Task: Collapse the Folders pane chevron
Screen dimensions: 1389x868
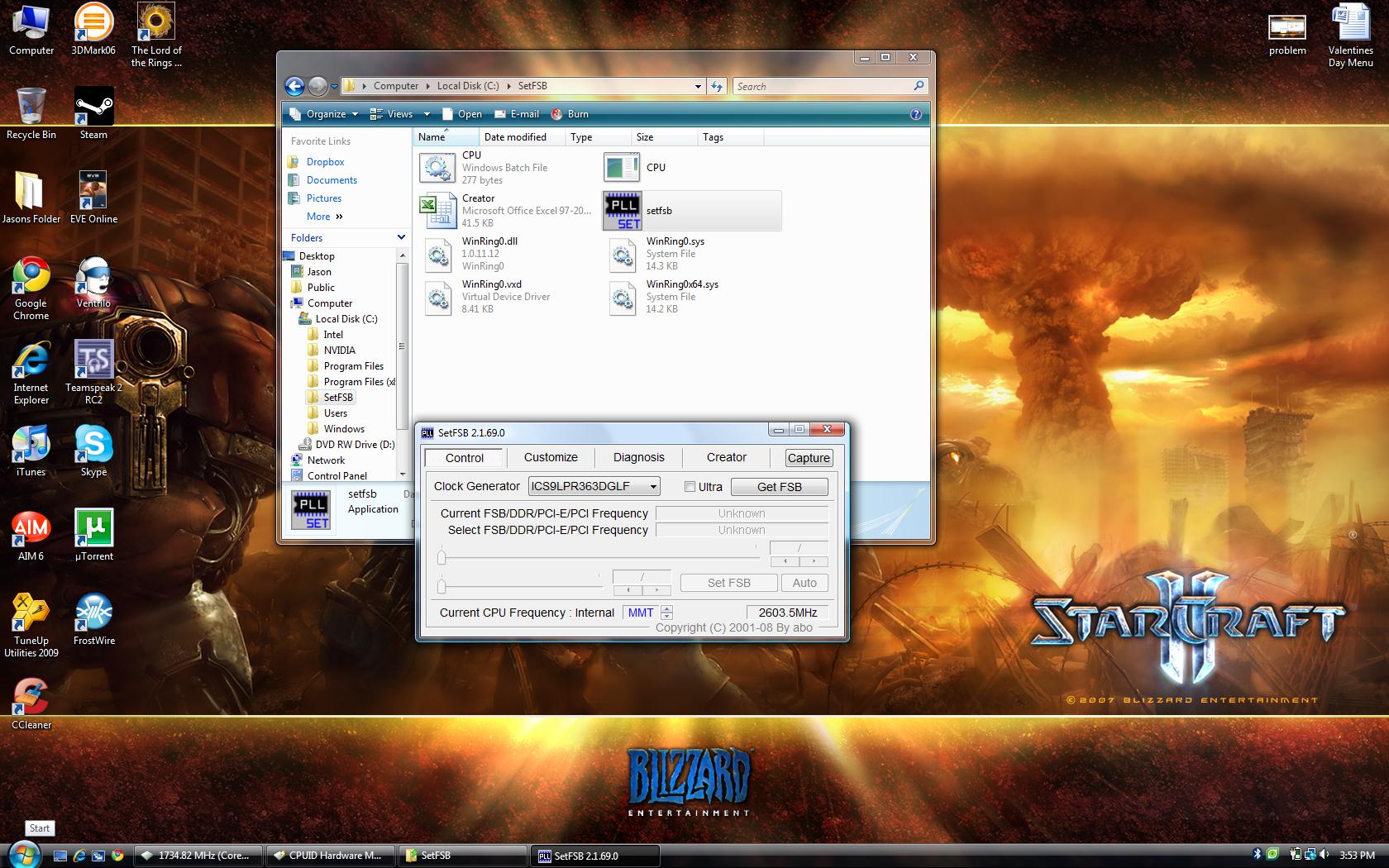Action: (401, 237)
